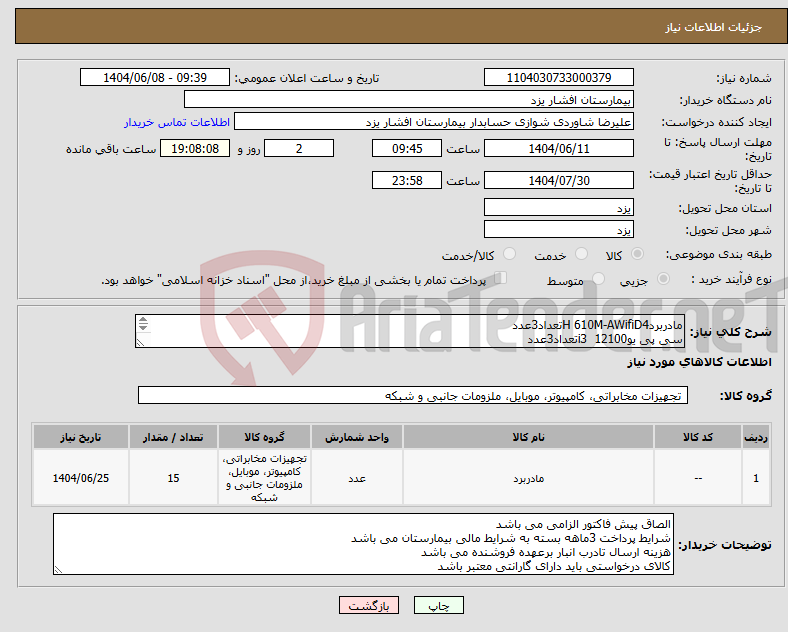Click scroll up arrow in شرح کلی نیاز box

[x=143, y=320]
